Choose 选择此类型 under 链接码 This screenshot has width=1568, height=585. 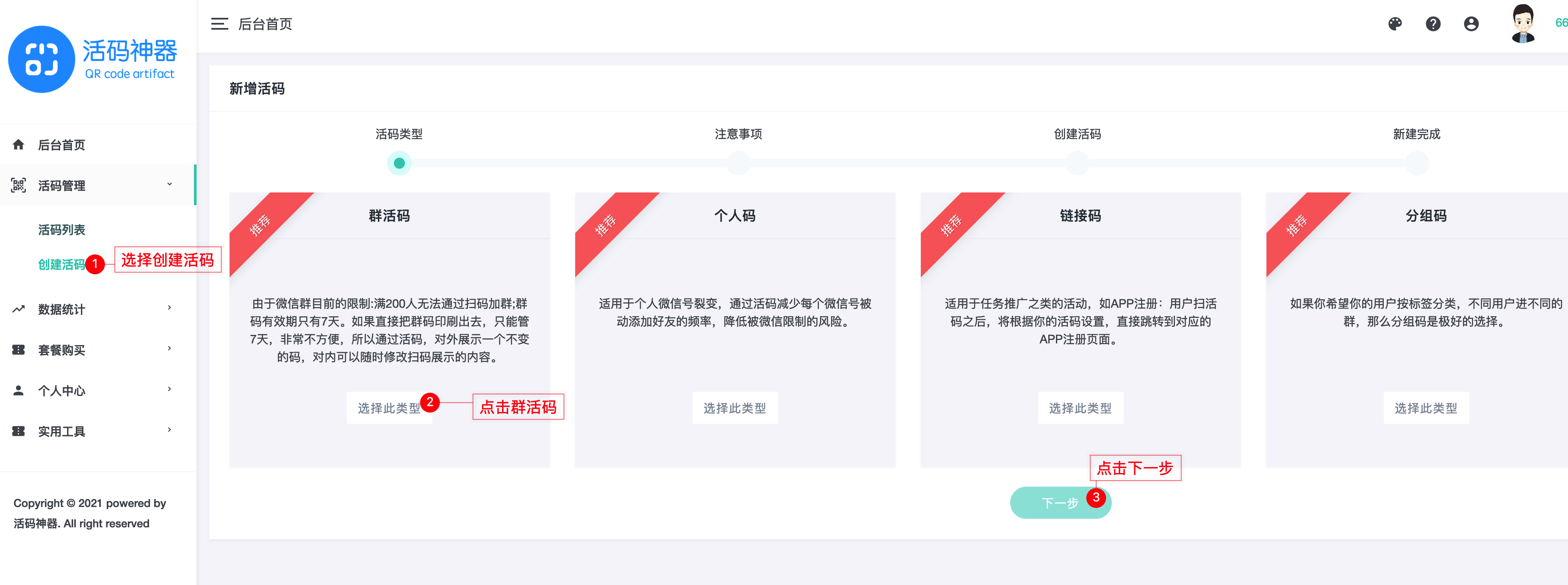[1080, 408]
